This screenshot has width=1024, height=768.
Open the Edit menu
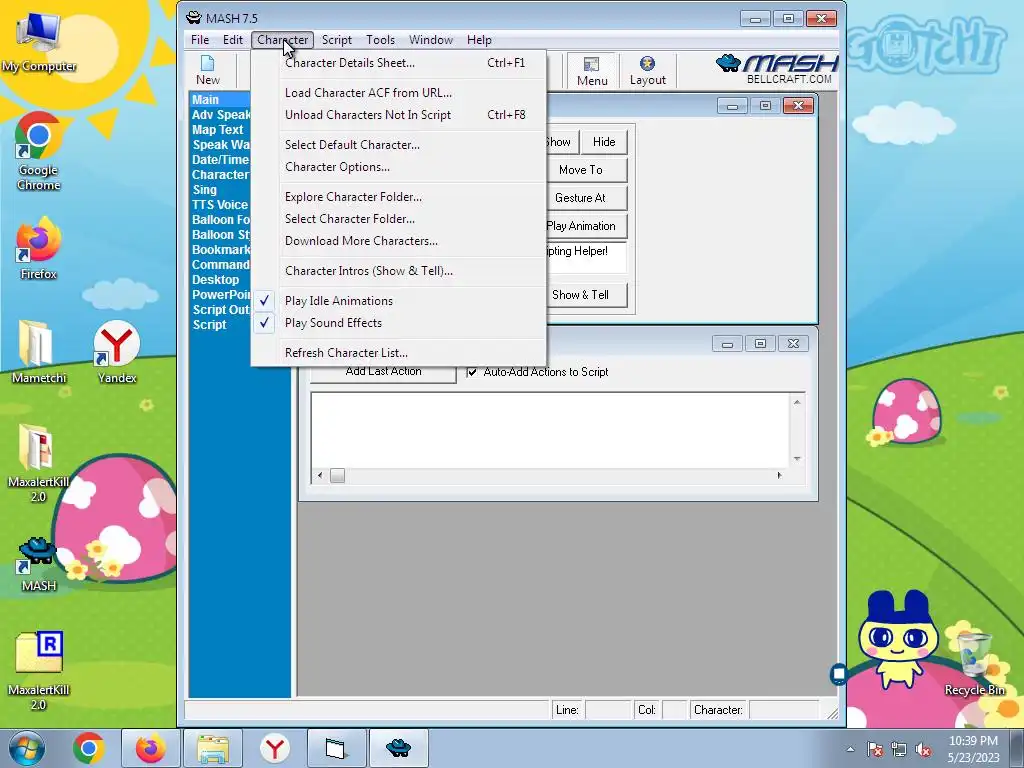(x=232, y=40)
